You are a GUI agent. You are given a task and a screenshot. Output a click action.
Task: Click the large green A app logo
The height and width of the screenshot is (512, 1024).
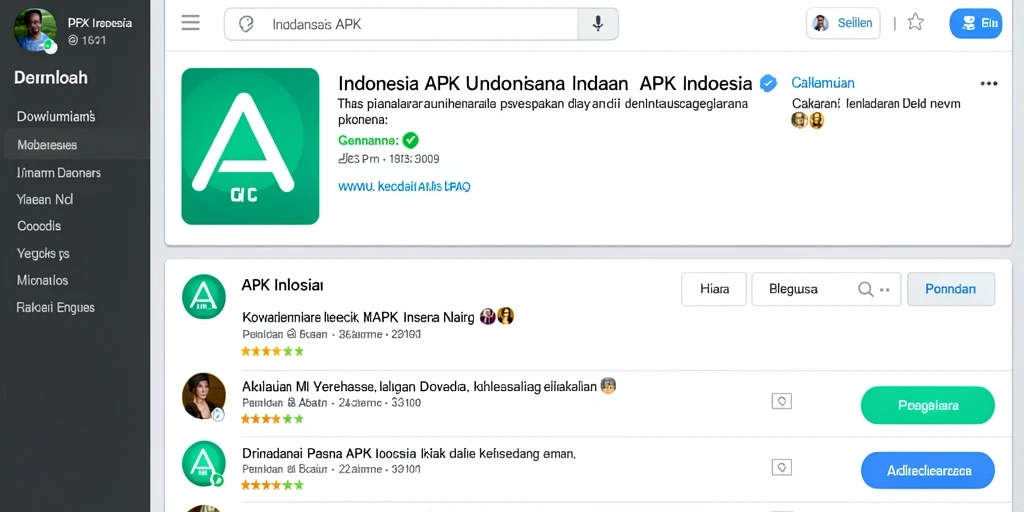click(x=250, y=146)
